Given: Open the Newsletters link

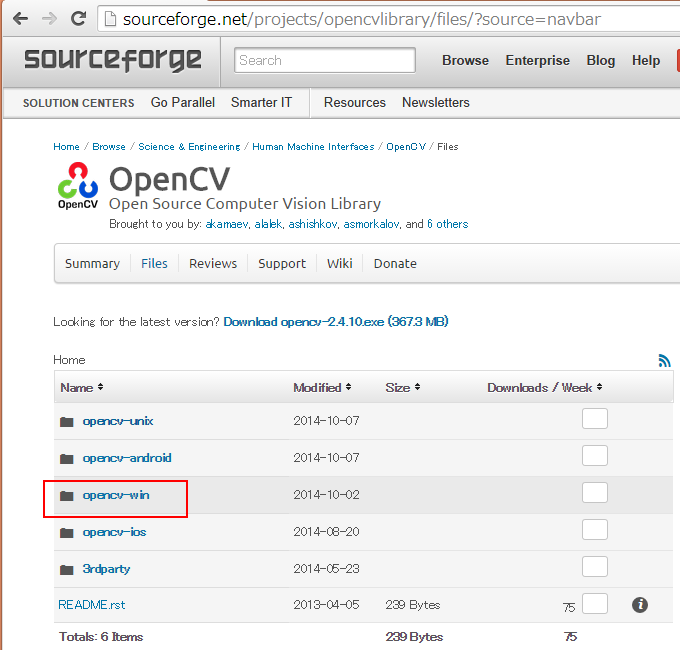Looking at the screenshot, I should 436,102.
